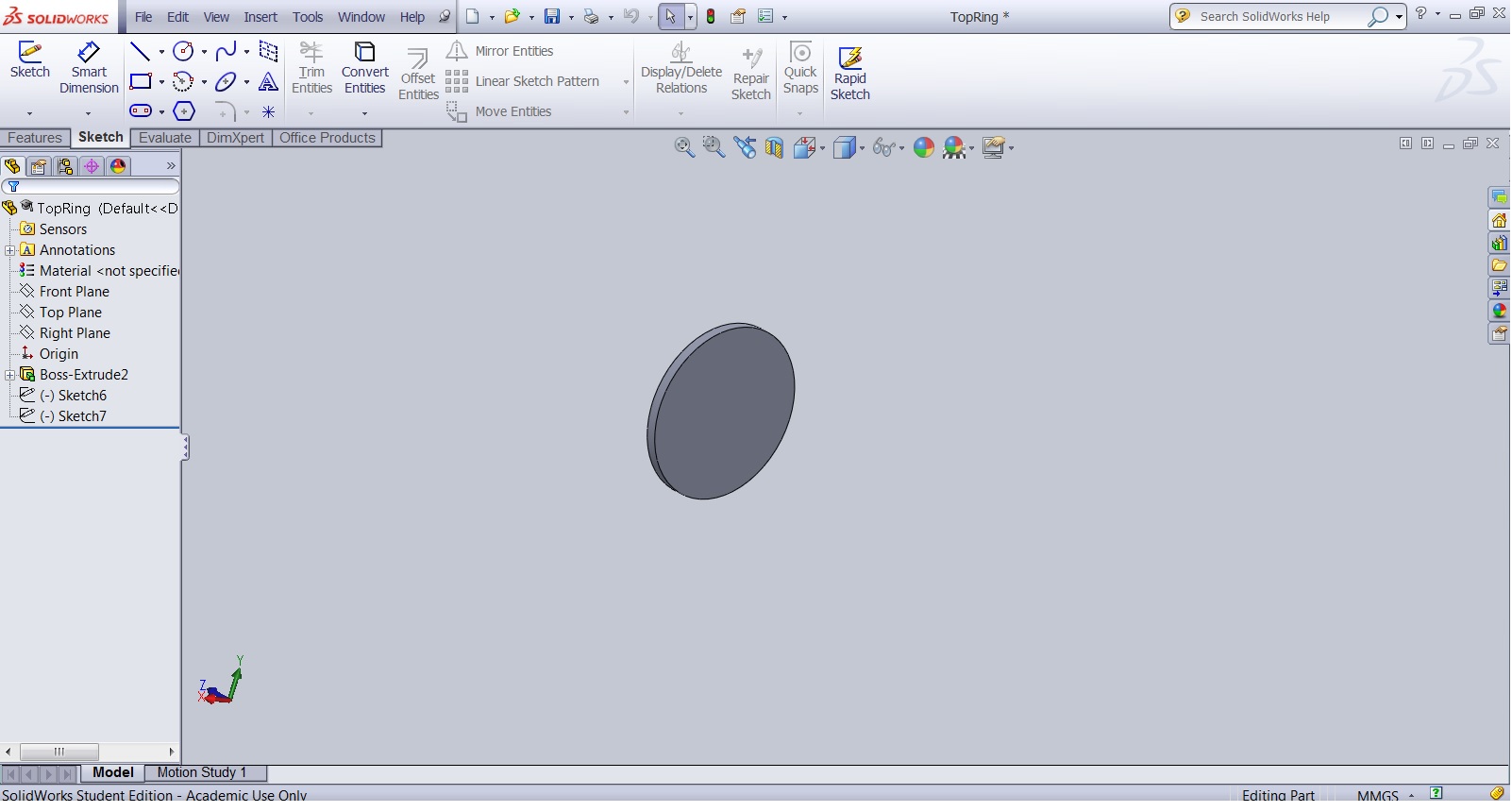Click the Edit Appearance color ball icon
This screenshot has height=812, width=1512.
click(x=924, y=147)
